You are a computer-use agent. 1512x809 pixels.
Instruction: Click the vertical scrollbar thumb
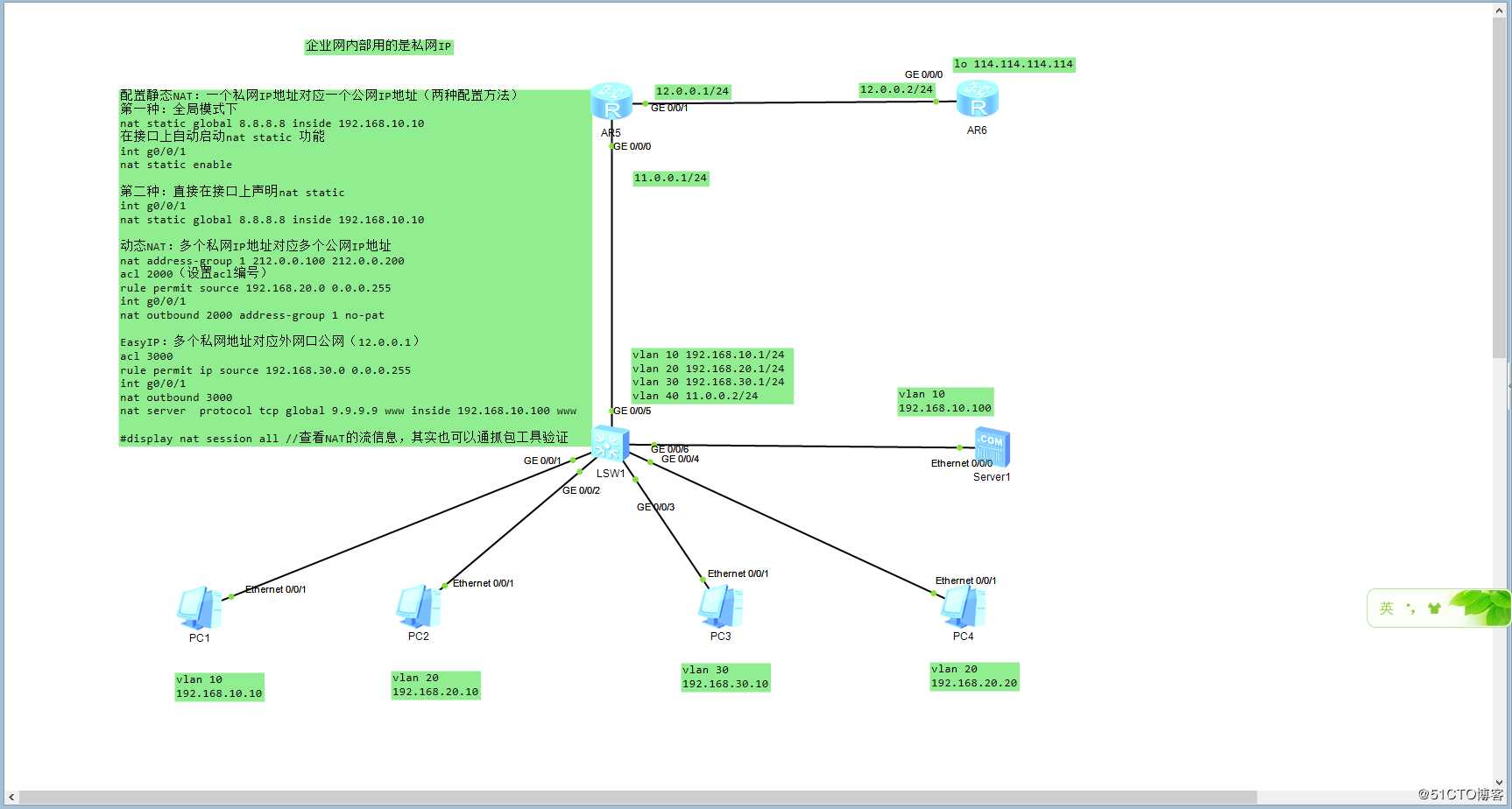[1500, 188]
